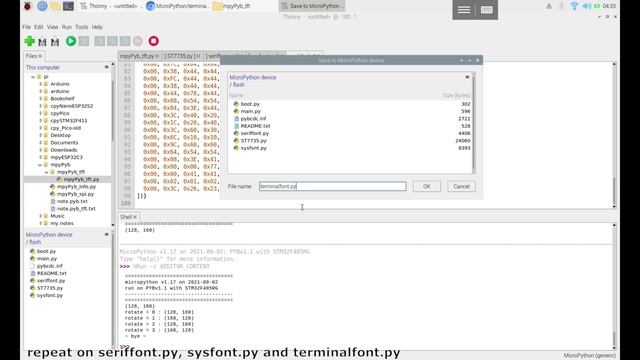The height and width of the screenshot is (360, 640).
Task: Select ST7735.py in the save dialog
Action: coord(253,140)
